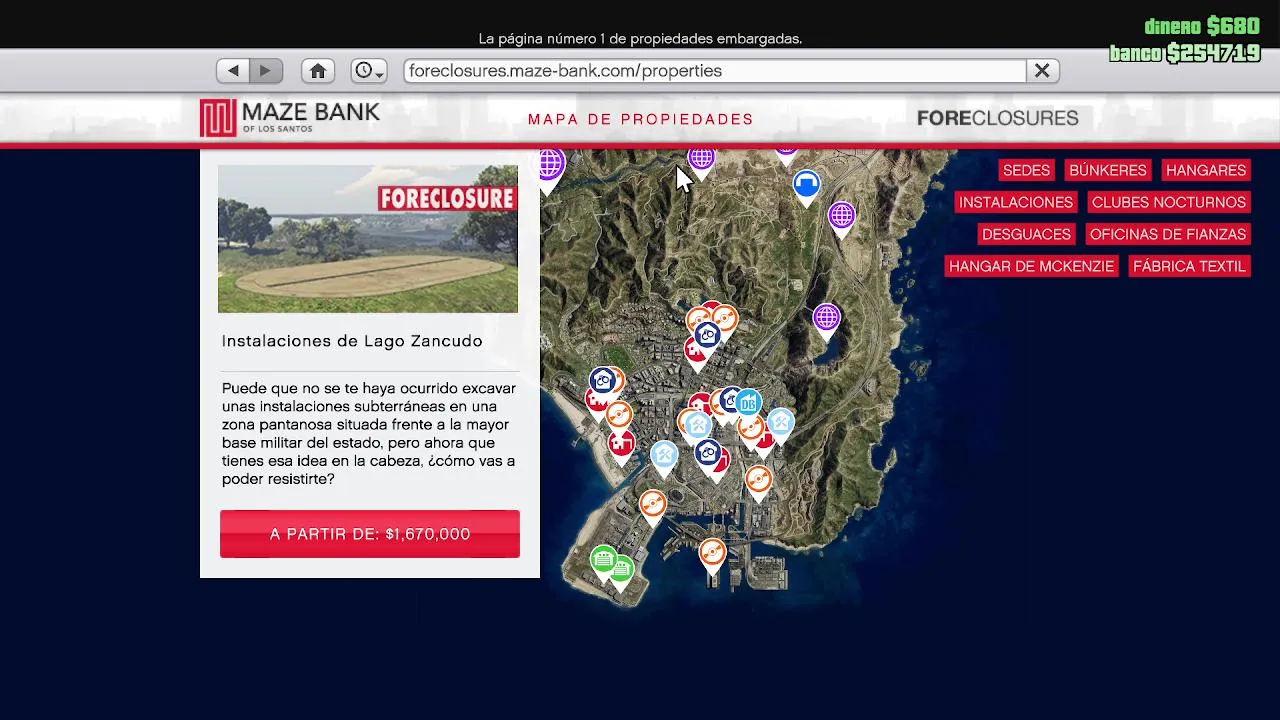Click the banco $254719 balance display
This screenshot has width=1280, height=720.
pyautogui.click(x=1184, y=53)
